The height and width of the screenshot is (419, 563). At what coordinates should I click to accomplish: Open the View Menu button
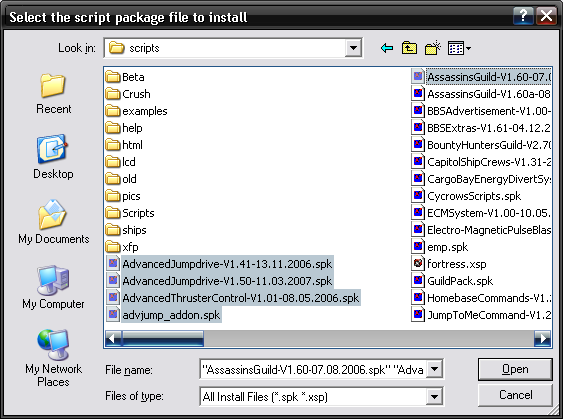coord(459,48)
